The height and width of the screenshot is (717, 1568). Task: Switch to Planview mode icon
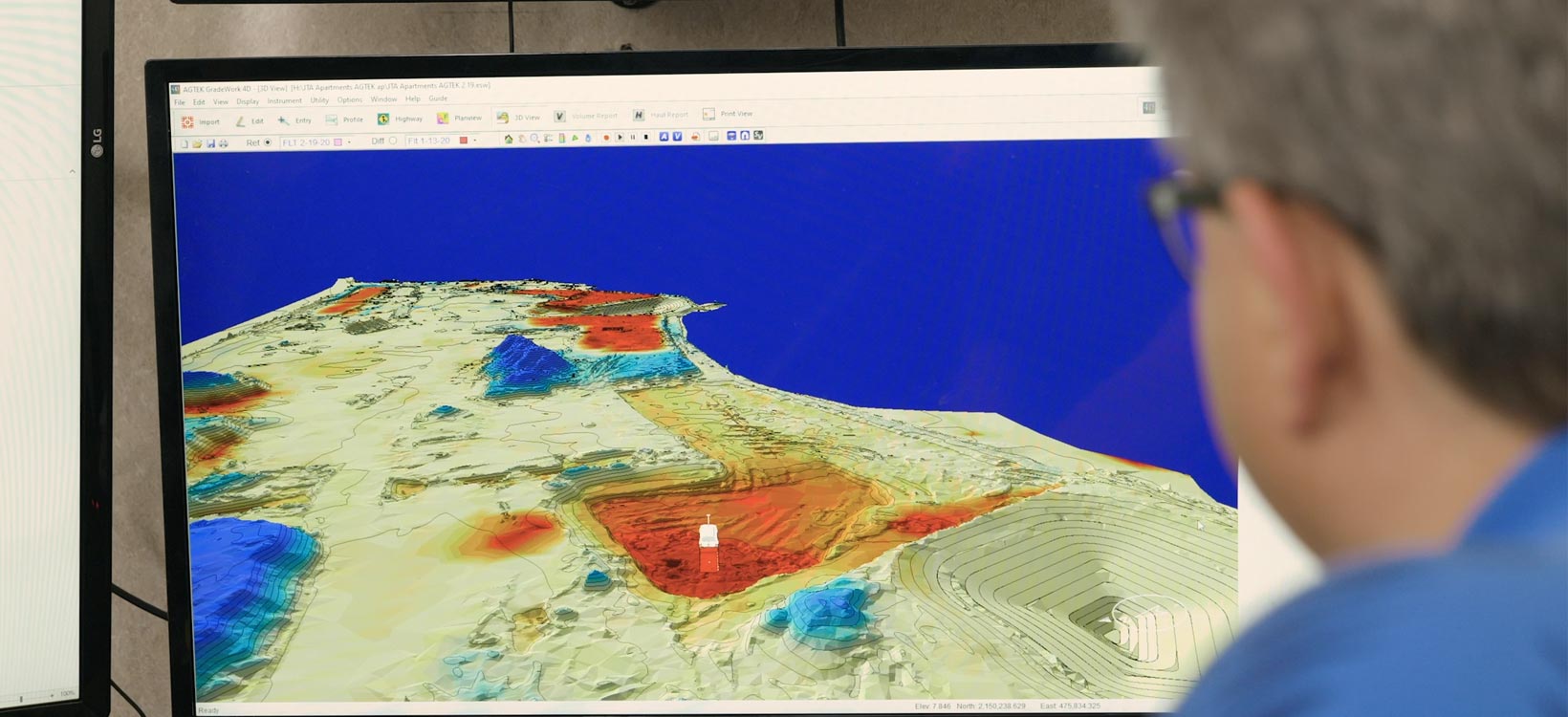point(443,119)
